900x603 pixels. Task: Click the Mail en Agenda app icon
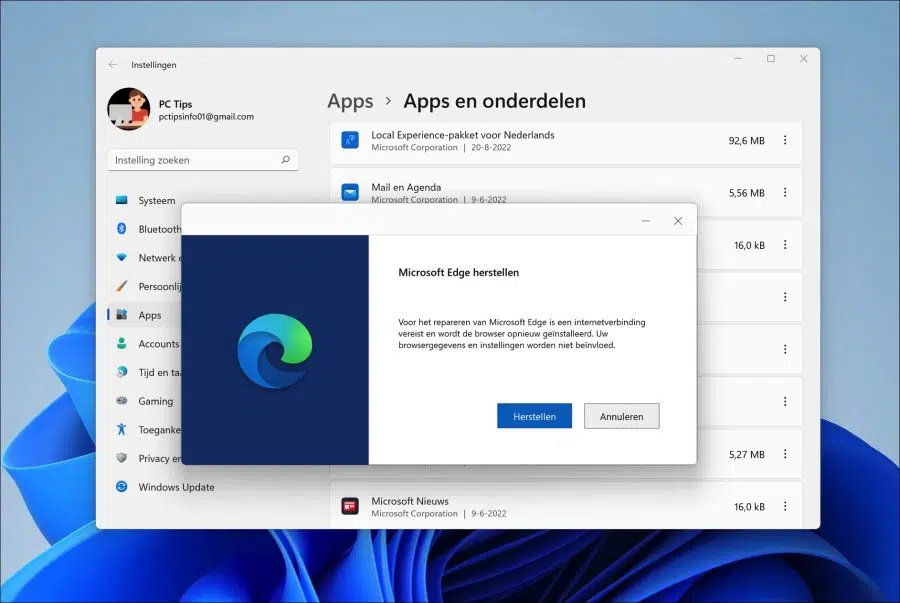(350, 192)
